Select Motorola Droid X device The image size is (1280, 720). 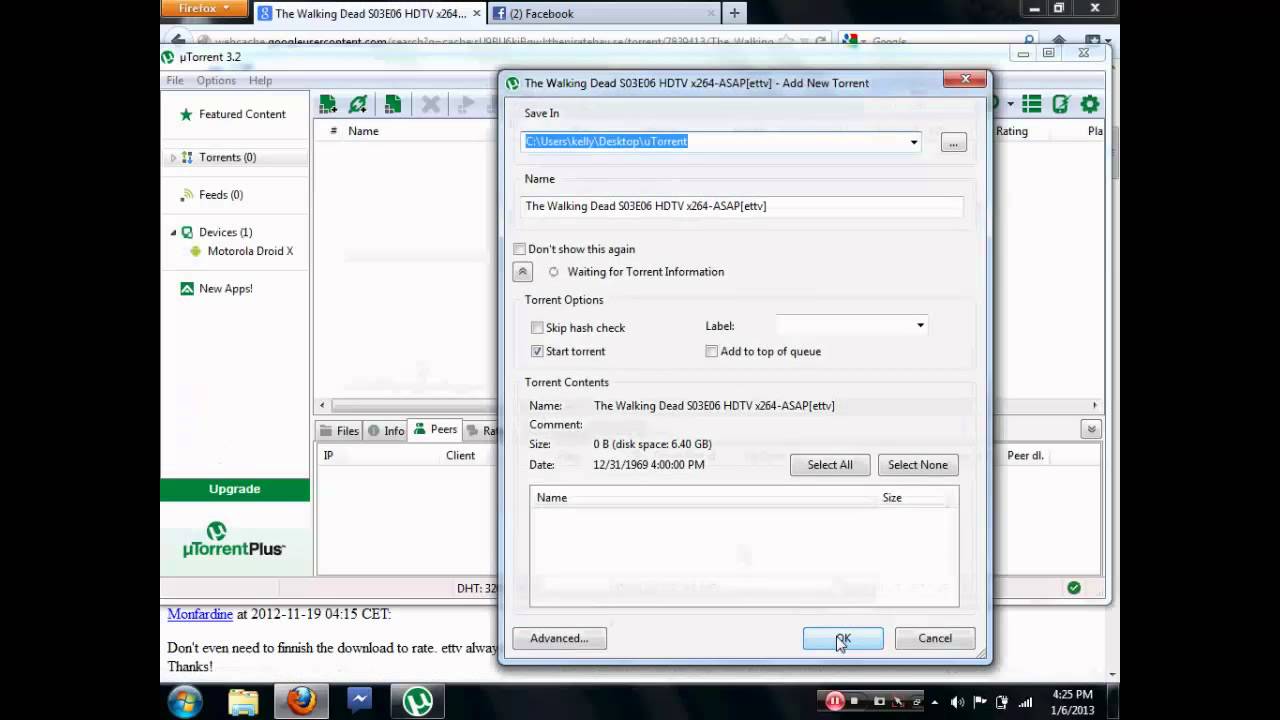[250, 251]
